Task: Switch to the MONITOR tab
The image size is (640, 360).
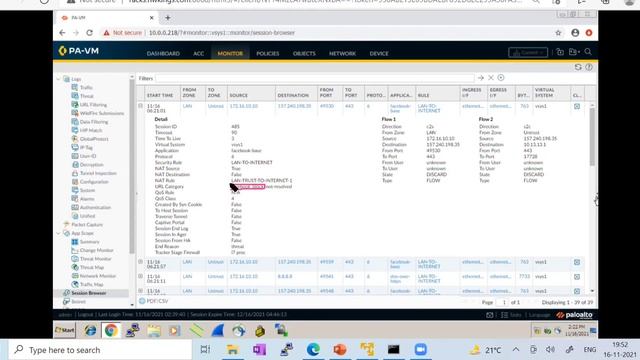Action: point(230,53)
